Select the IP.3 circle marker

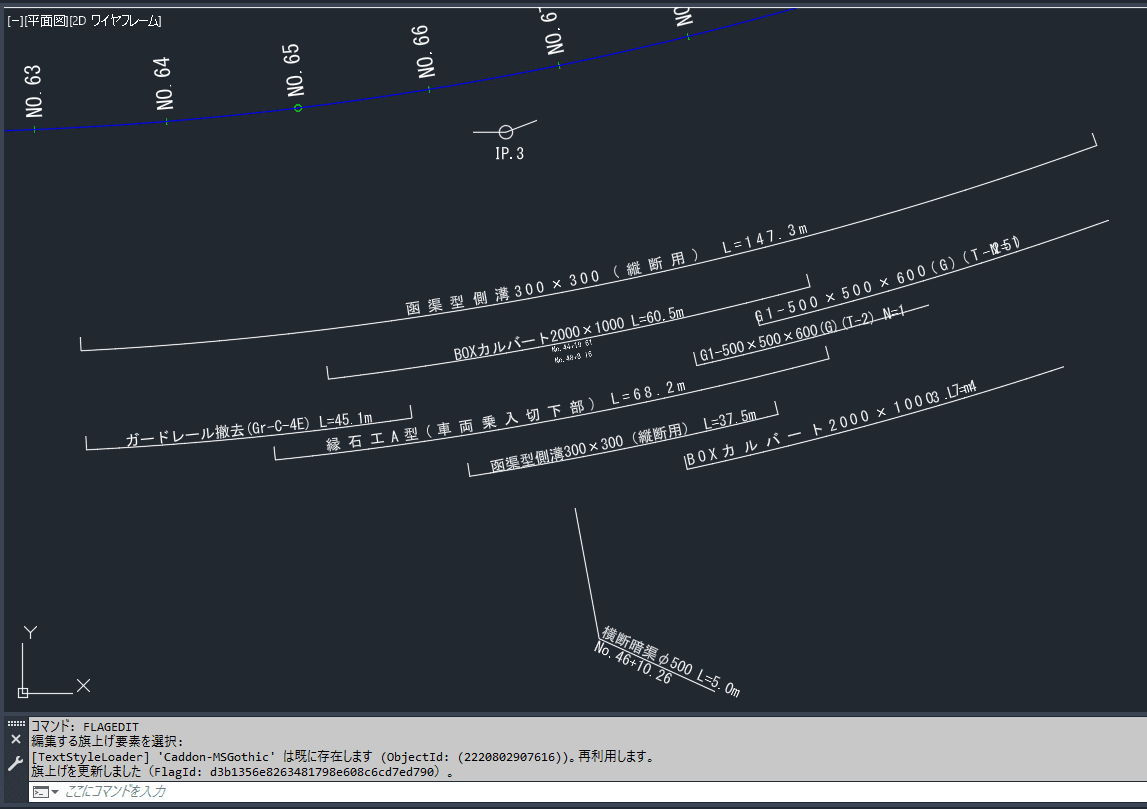click(506, 132)
